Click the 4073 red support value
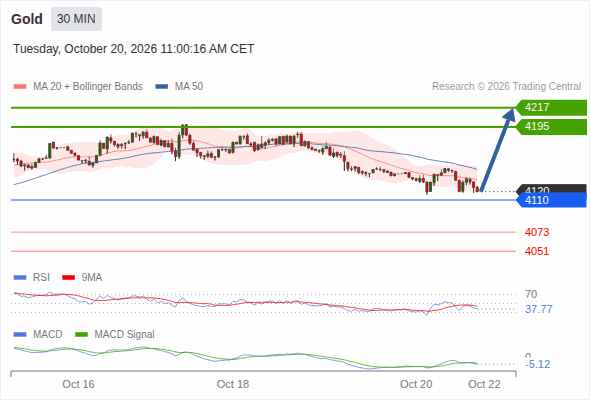Screen dimensions: 590x400 pyautogui.click(x=537, y=232)
